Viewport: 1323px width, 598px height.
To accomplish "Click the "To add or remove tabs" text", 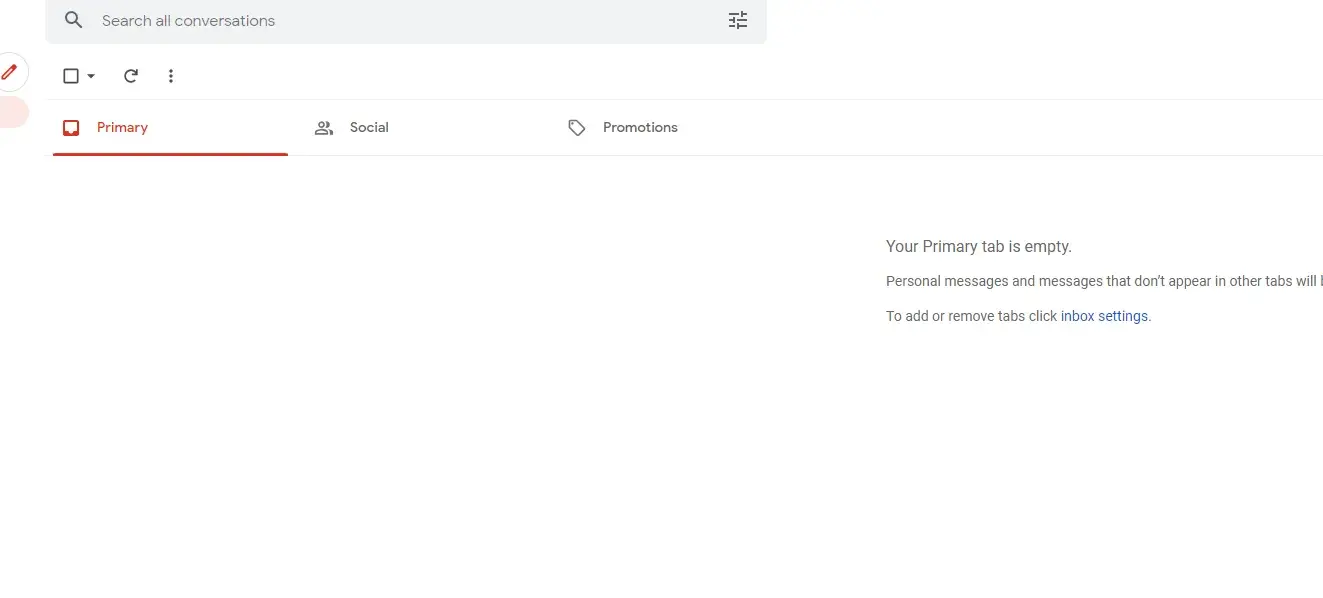I will (971, 316).
